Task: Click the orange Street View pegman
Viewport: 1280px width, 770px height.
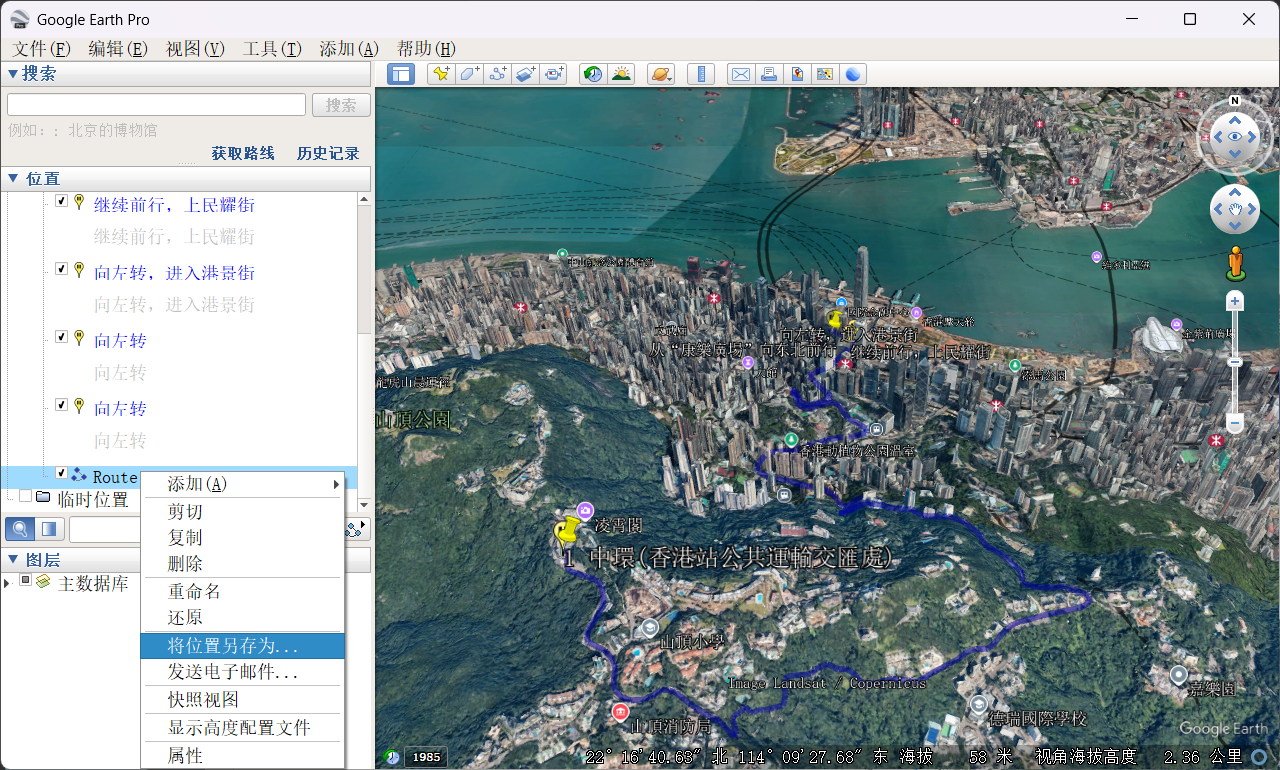Action: point(1235,262)
